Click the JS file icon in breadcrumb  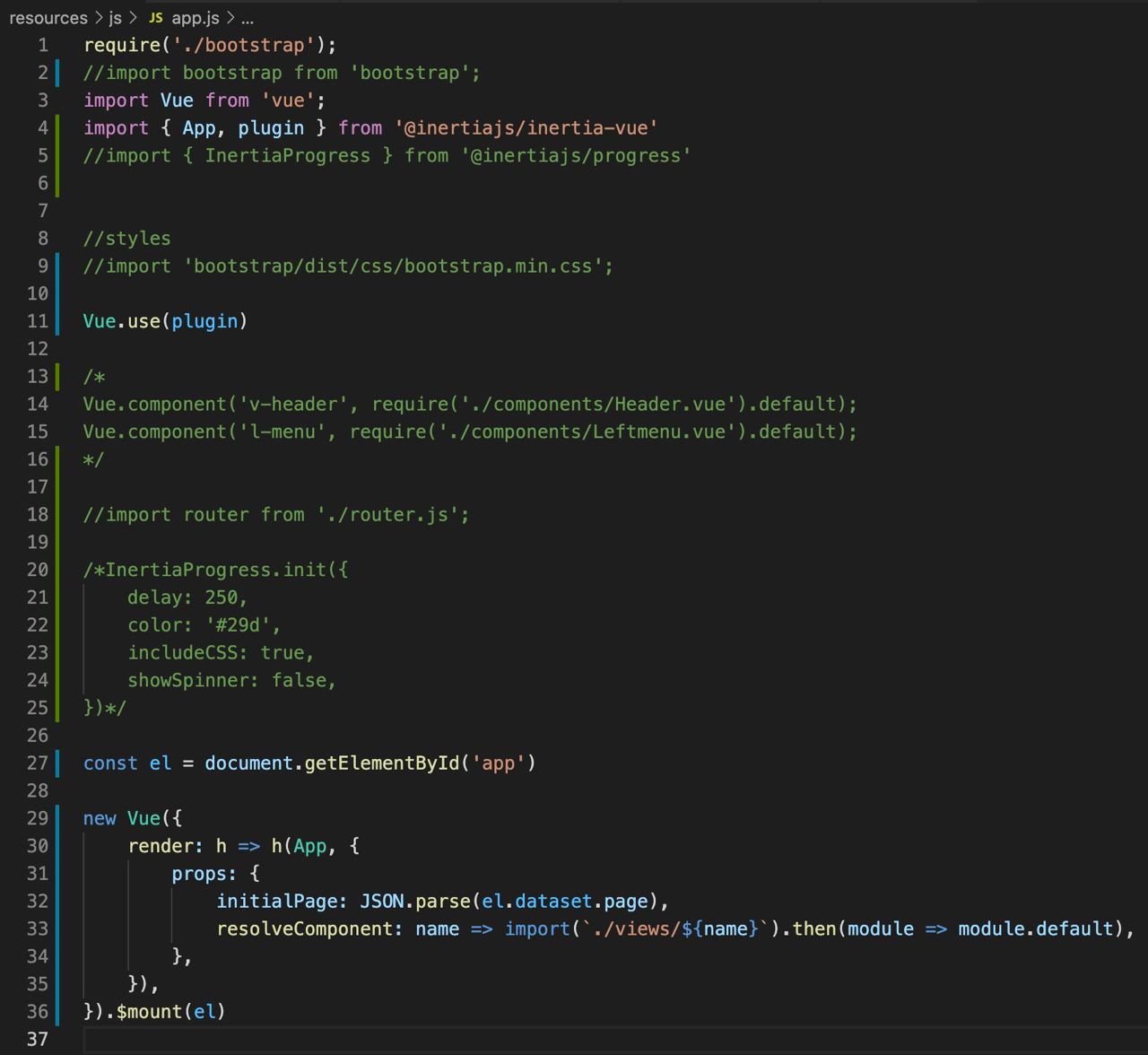156,18
